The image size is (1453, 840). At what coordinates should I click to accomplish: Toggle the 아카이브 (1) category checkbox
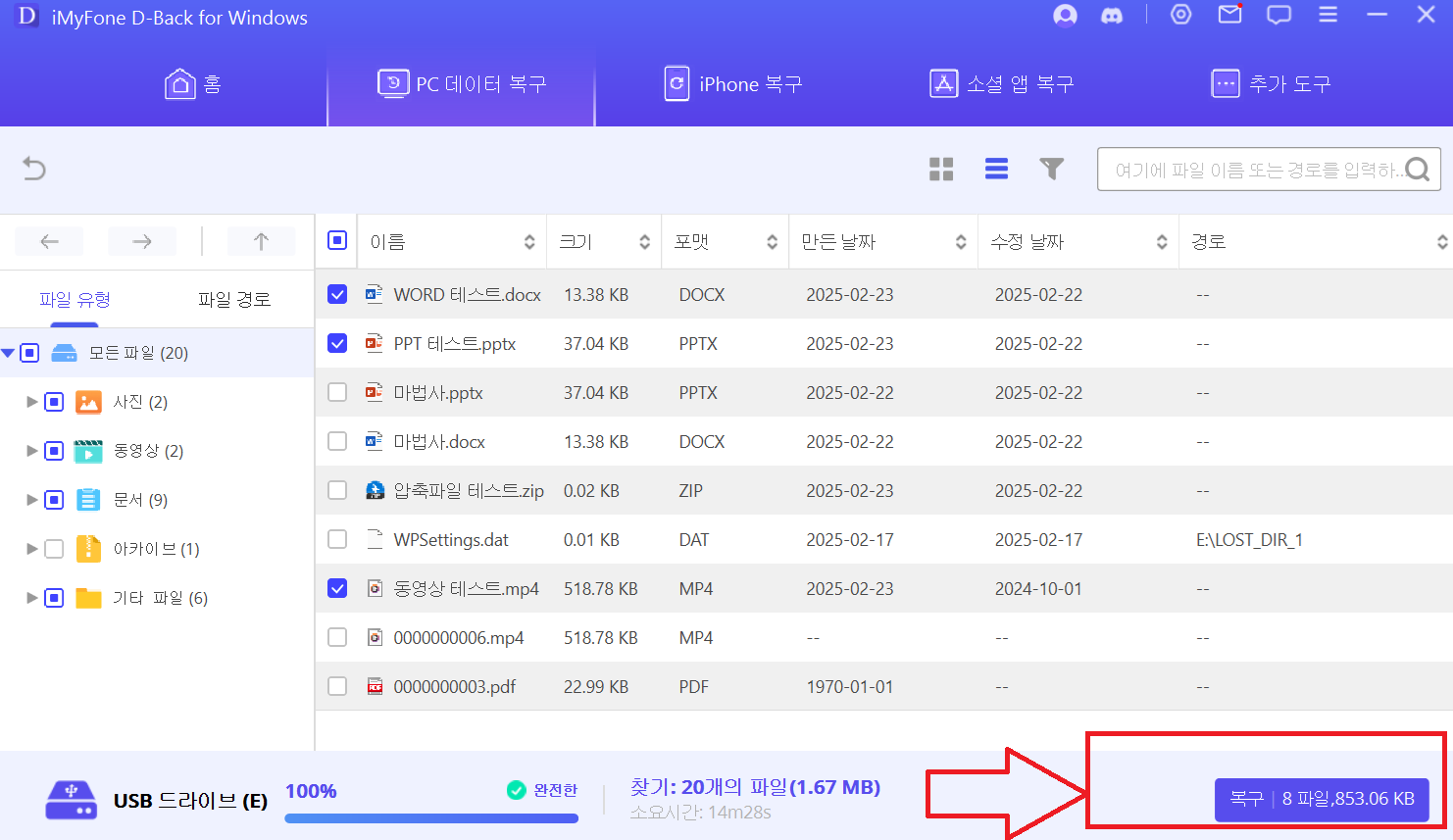54,549
